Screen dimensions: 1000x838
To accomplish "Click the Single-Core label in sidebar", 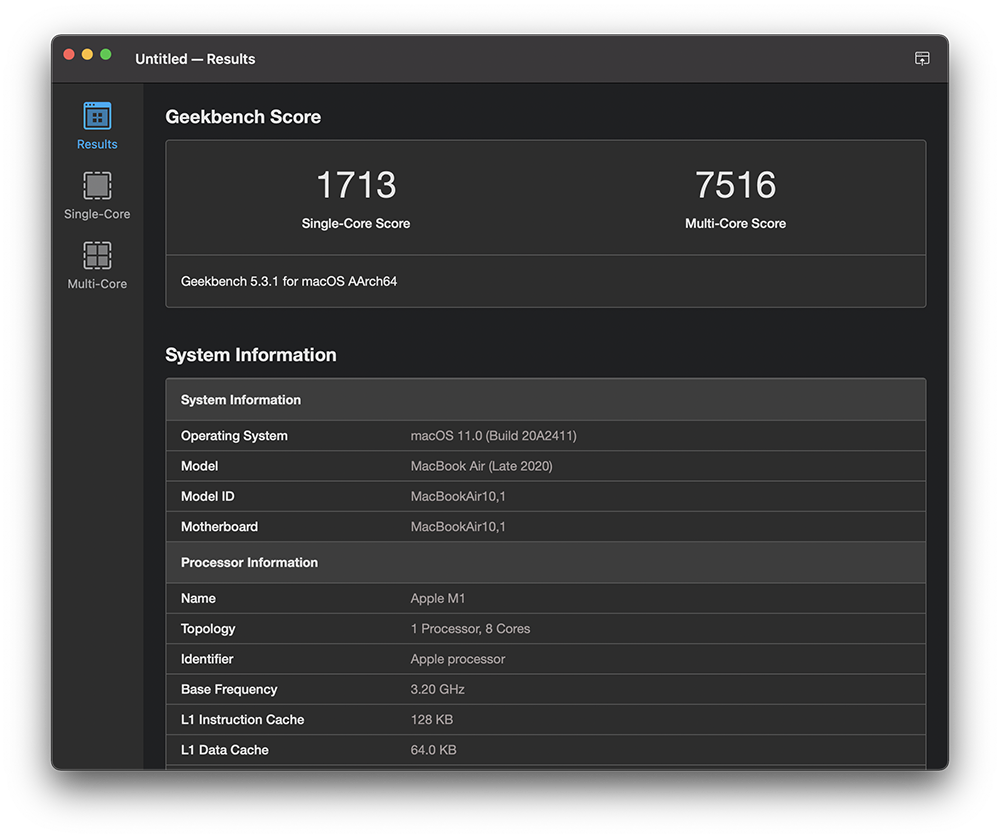I will click(x=97, y=214).
